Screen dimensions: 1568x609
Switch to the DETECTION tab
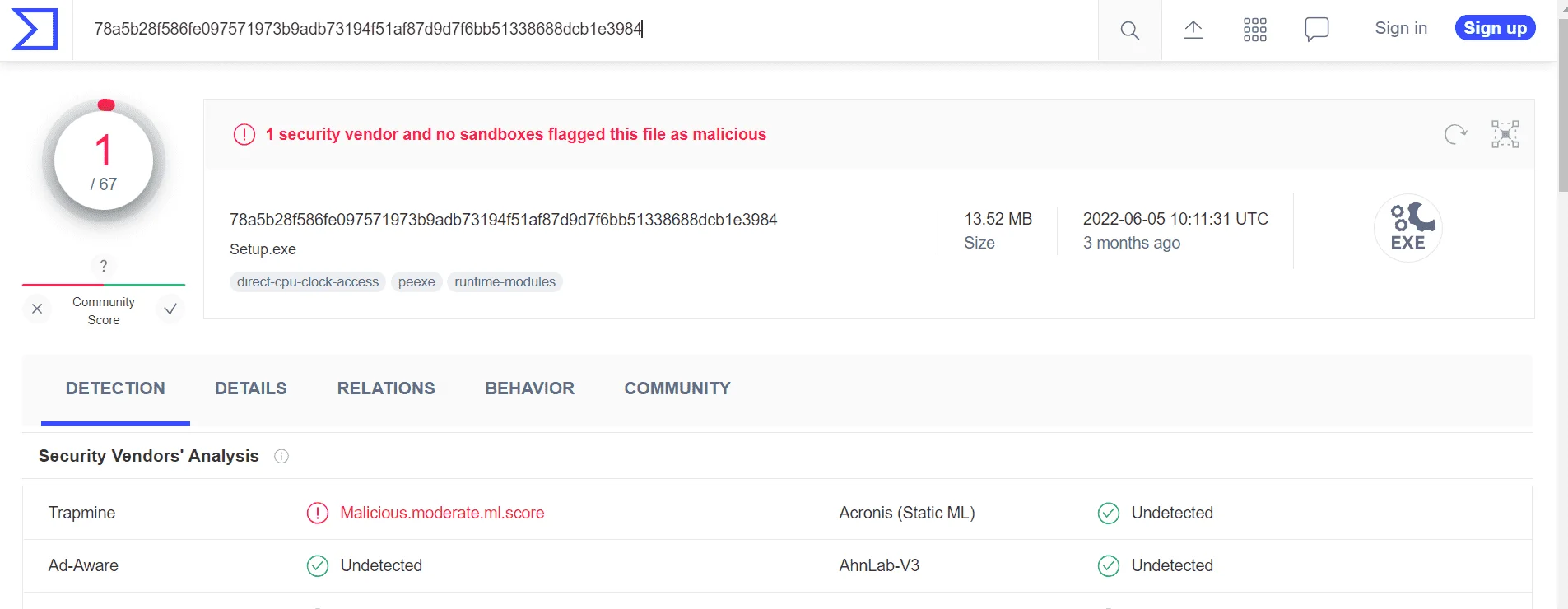click(115, 388)
